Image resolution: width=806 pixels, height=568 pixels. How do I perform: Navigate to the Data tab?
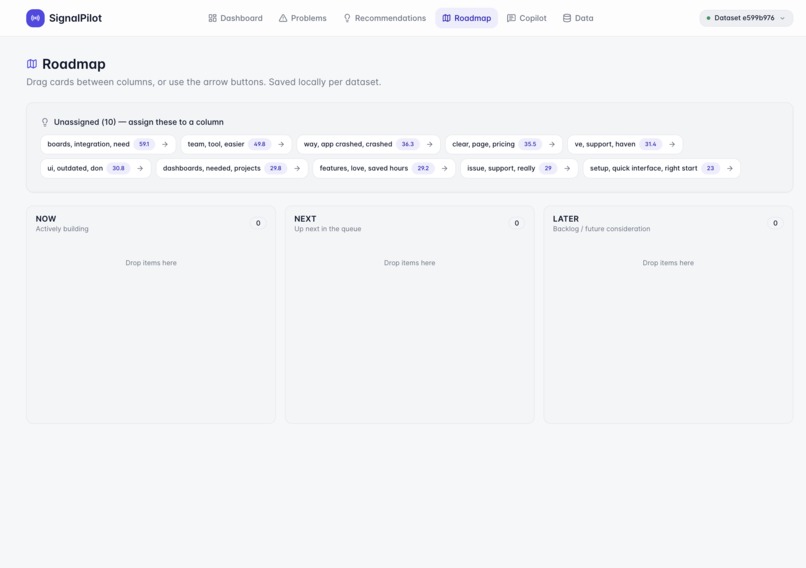coord(578,18)
